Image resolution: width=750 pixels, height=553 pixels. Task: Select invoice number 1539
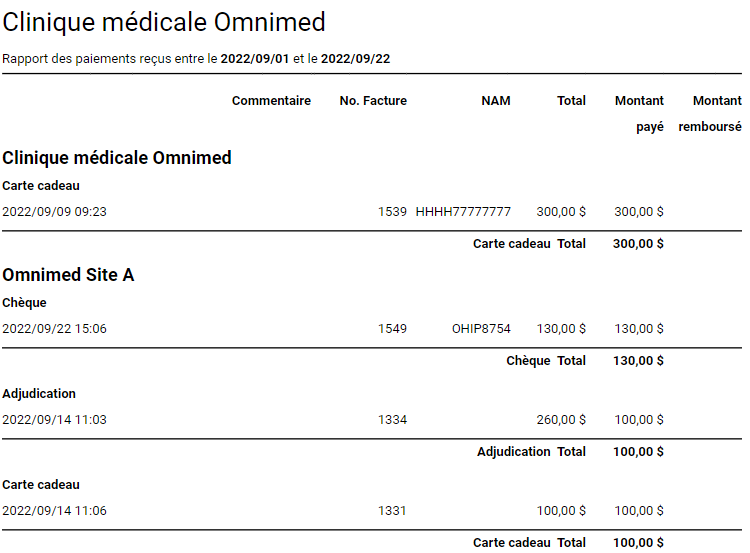point(392,212)
